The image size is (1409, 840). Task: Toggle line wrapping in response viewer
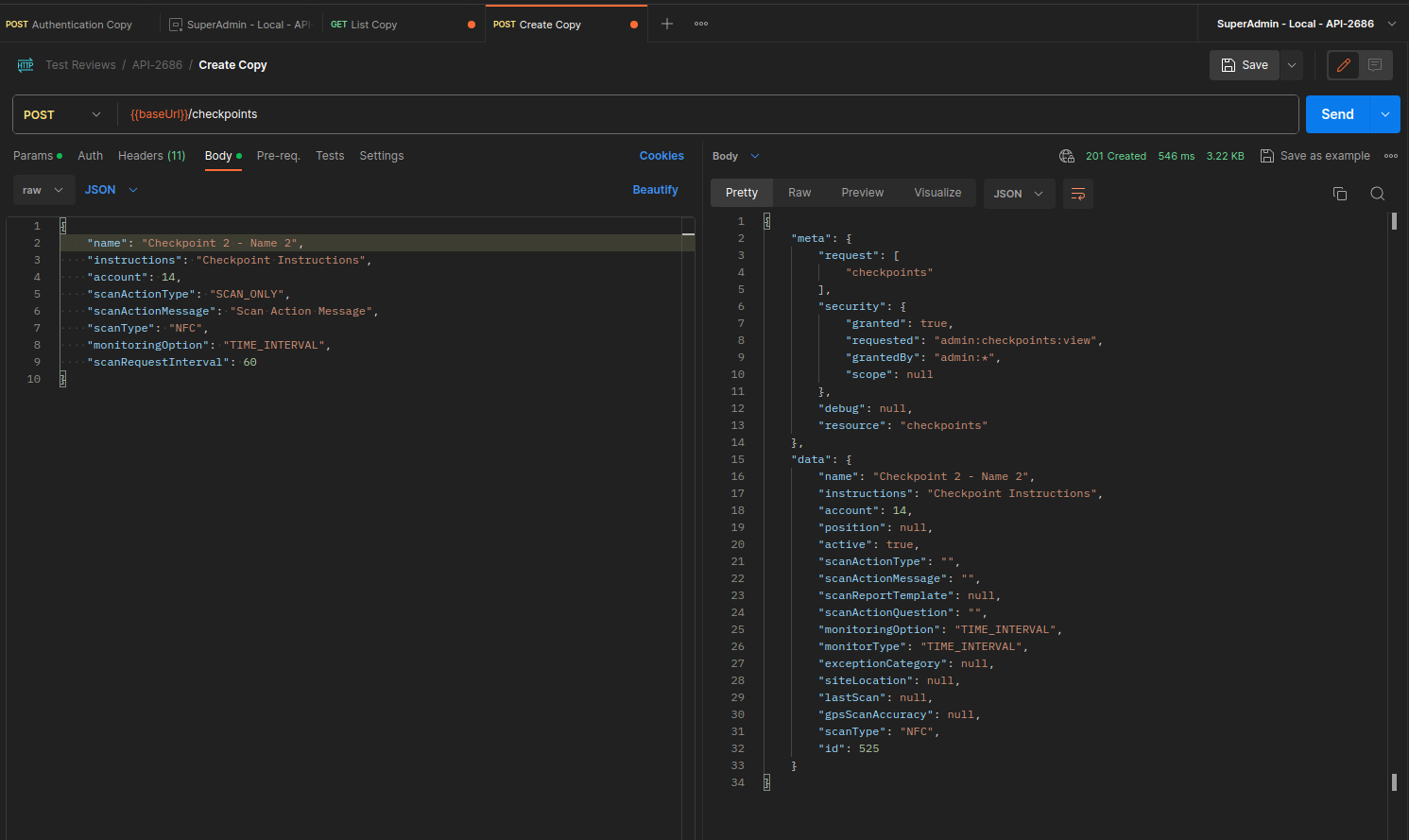pyautogui.click(x=1077, y=193)
